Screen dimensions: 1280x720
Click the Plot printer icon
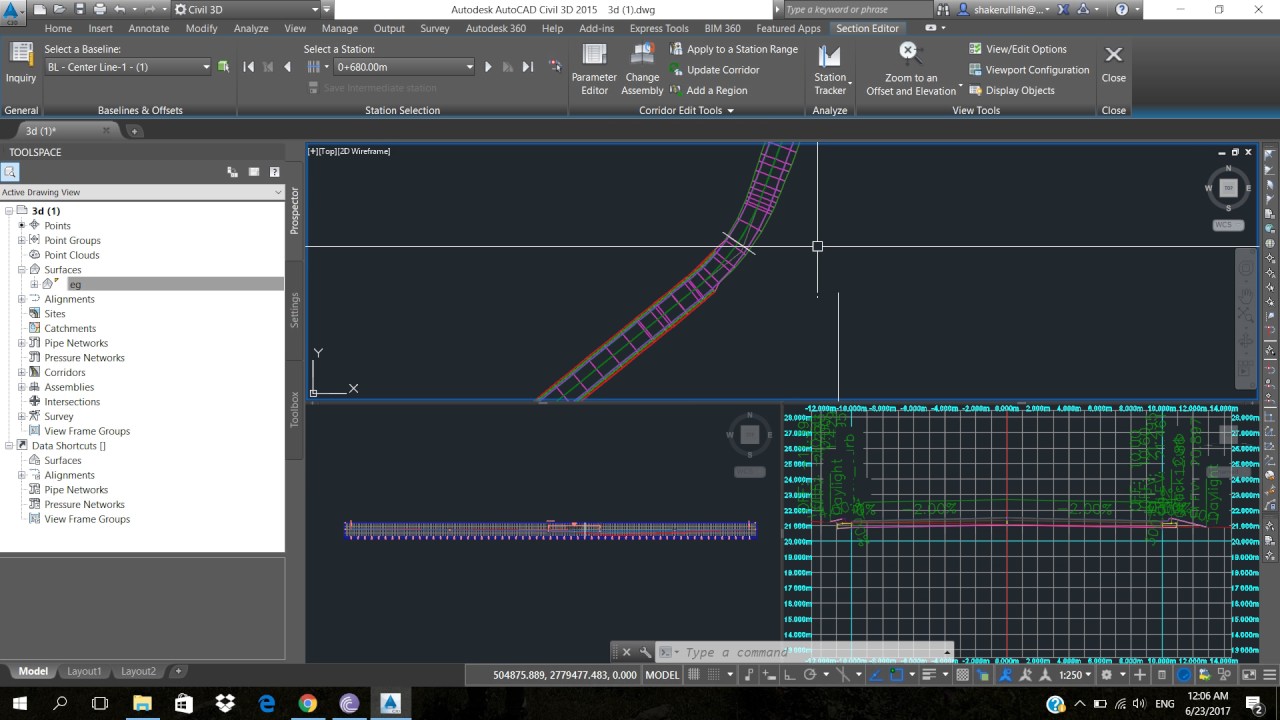click(100, 9)
